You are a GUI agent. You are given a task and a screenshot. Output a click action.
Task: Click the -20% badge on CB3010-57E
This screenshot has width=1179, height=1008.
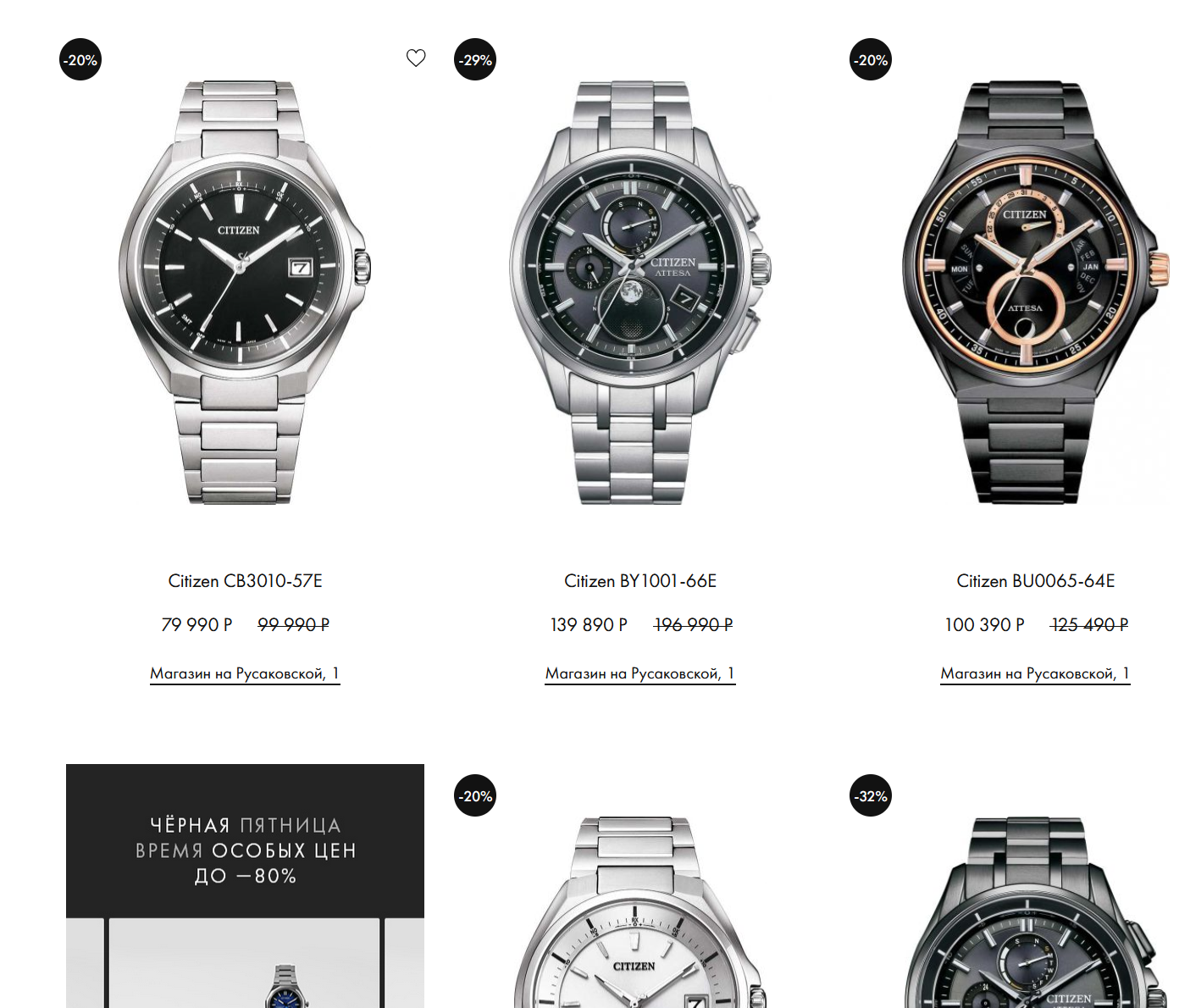(80, 60)
